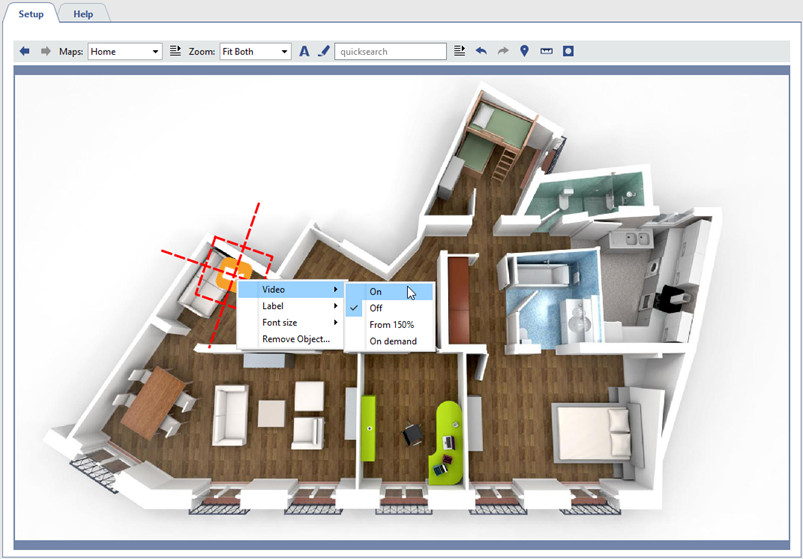Click the letter A font tool icon
Viewport: 803px width, 559px height.
[305, 51]
